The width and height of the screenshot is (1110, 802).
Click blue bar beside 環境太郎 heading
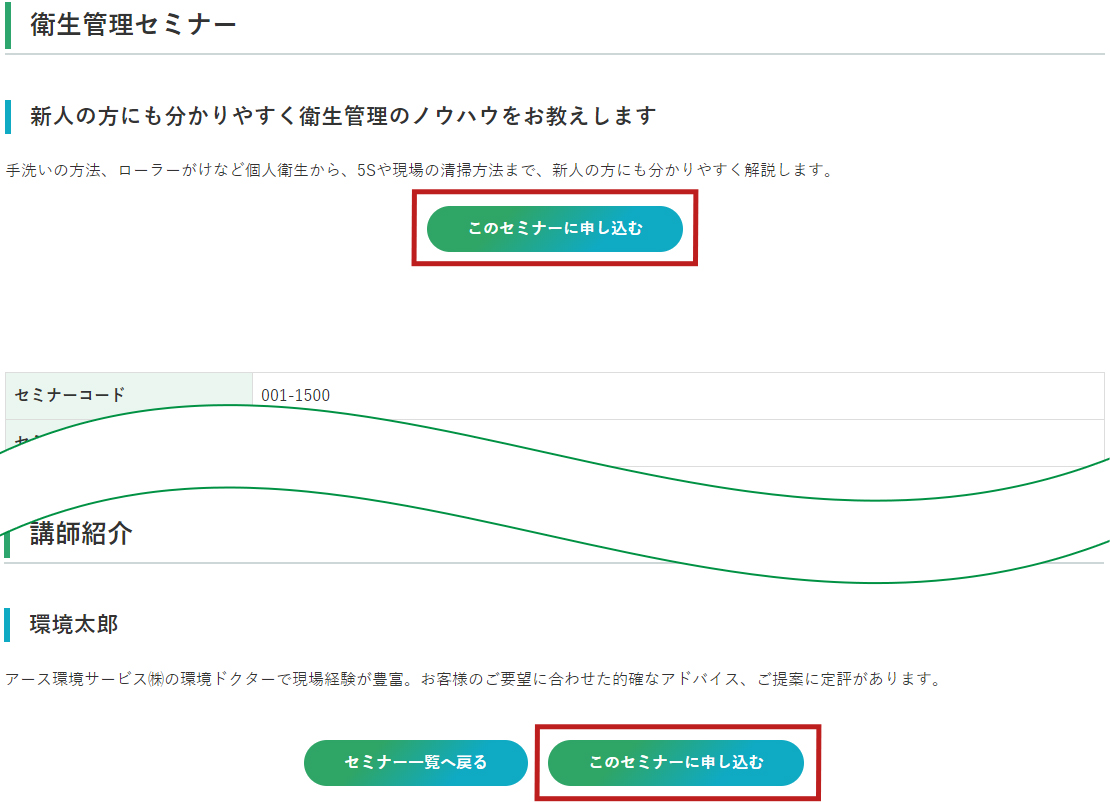tap(8, 625)
